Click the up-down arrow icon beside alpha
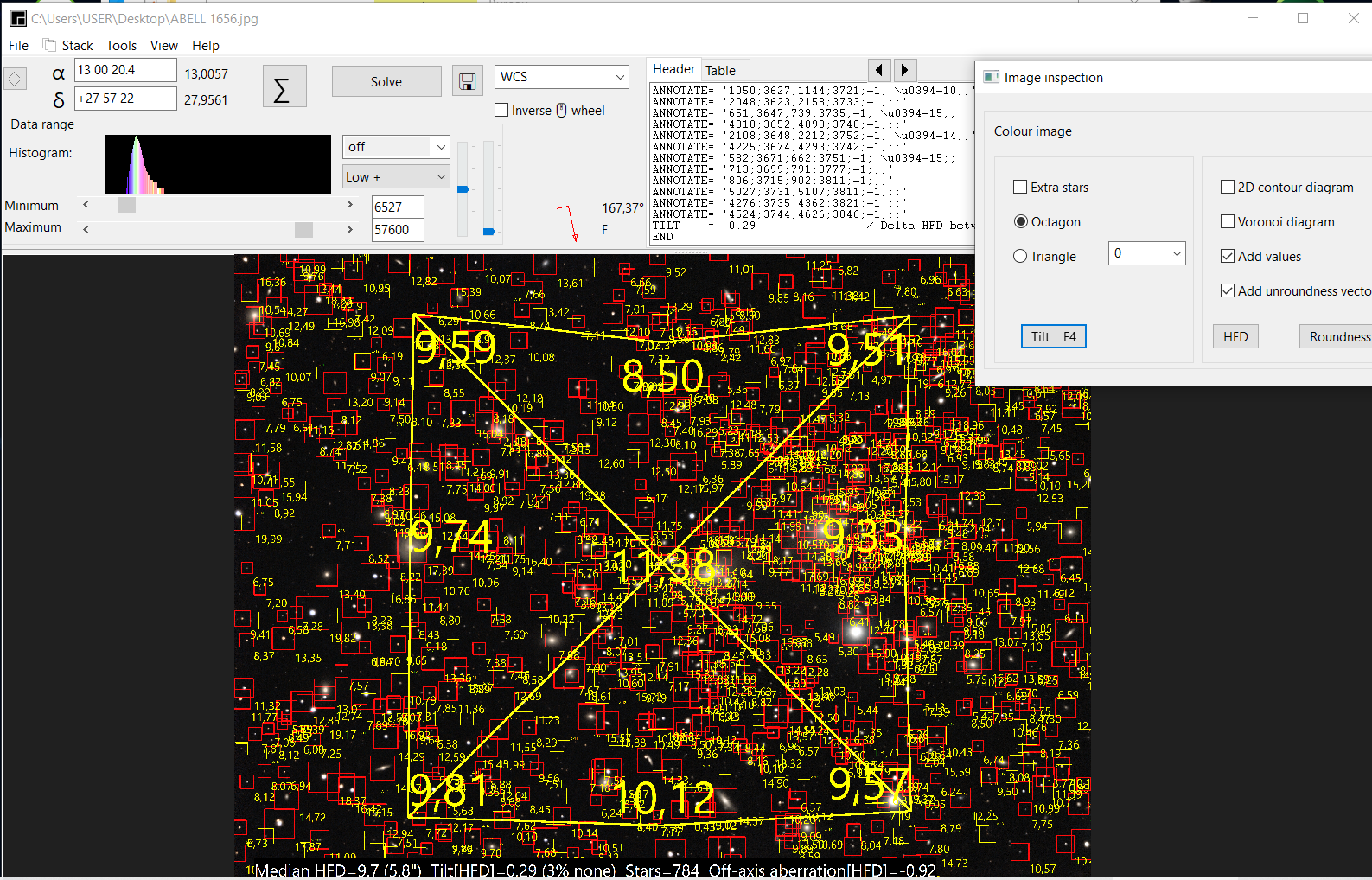The image size is (1372, 880). (x=15, y=79)
